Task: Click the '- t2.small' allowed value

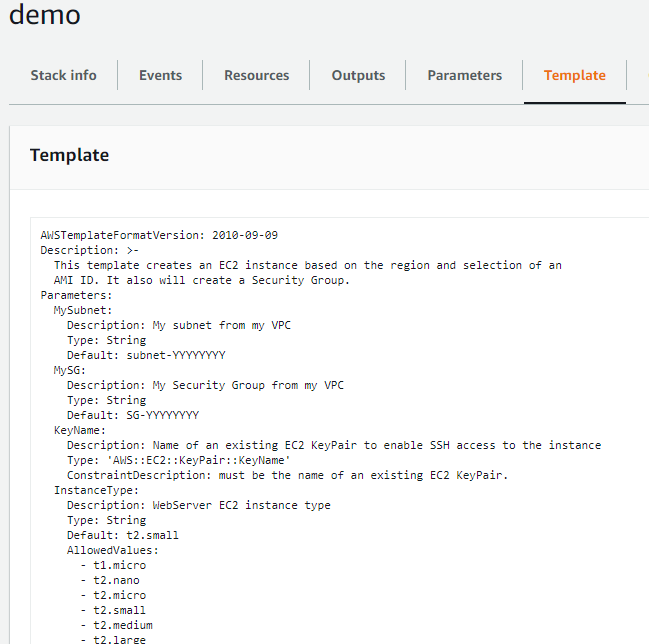Action: click(x=113, y=610)
